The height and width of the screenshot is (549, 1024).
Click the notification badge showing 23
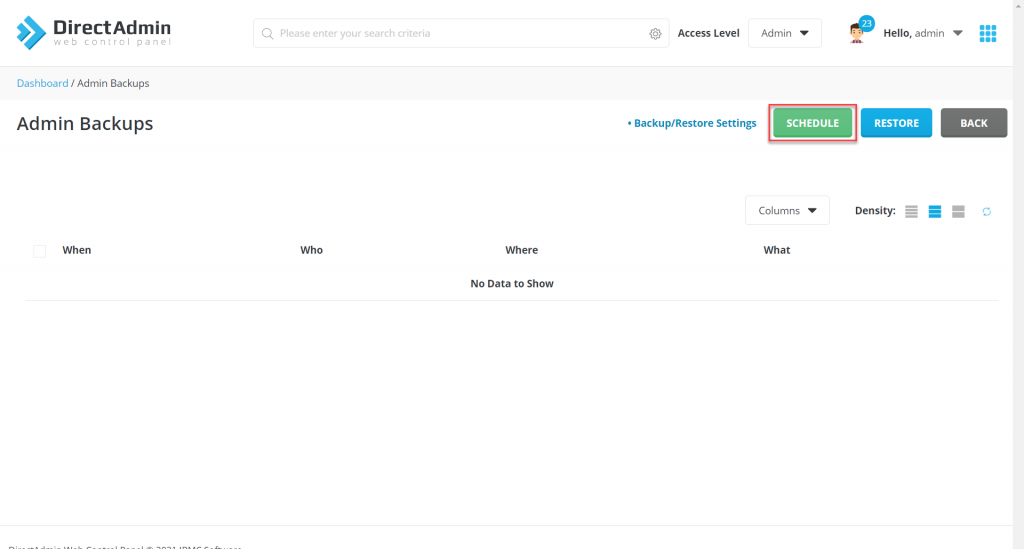coord(867,24)
